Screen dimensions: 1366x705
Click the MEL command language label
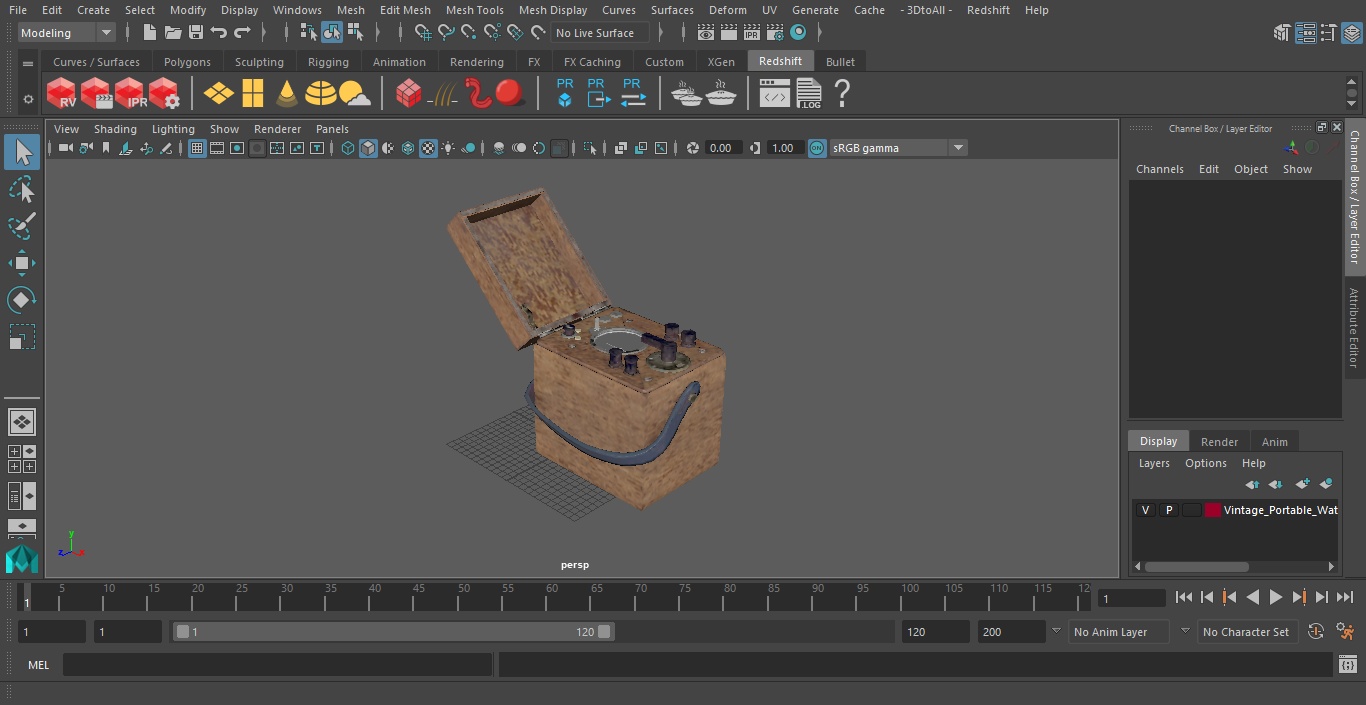[x=38, y=665]
